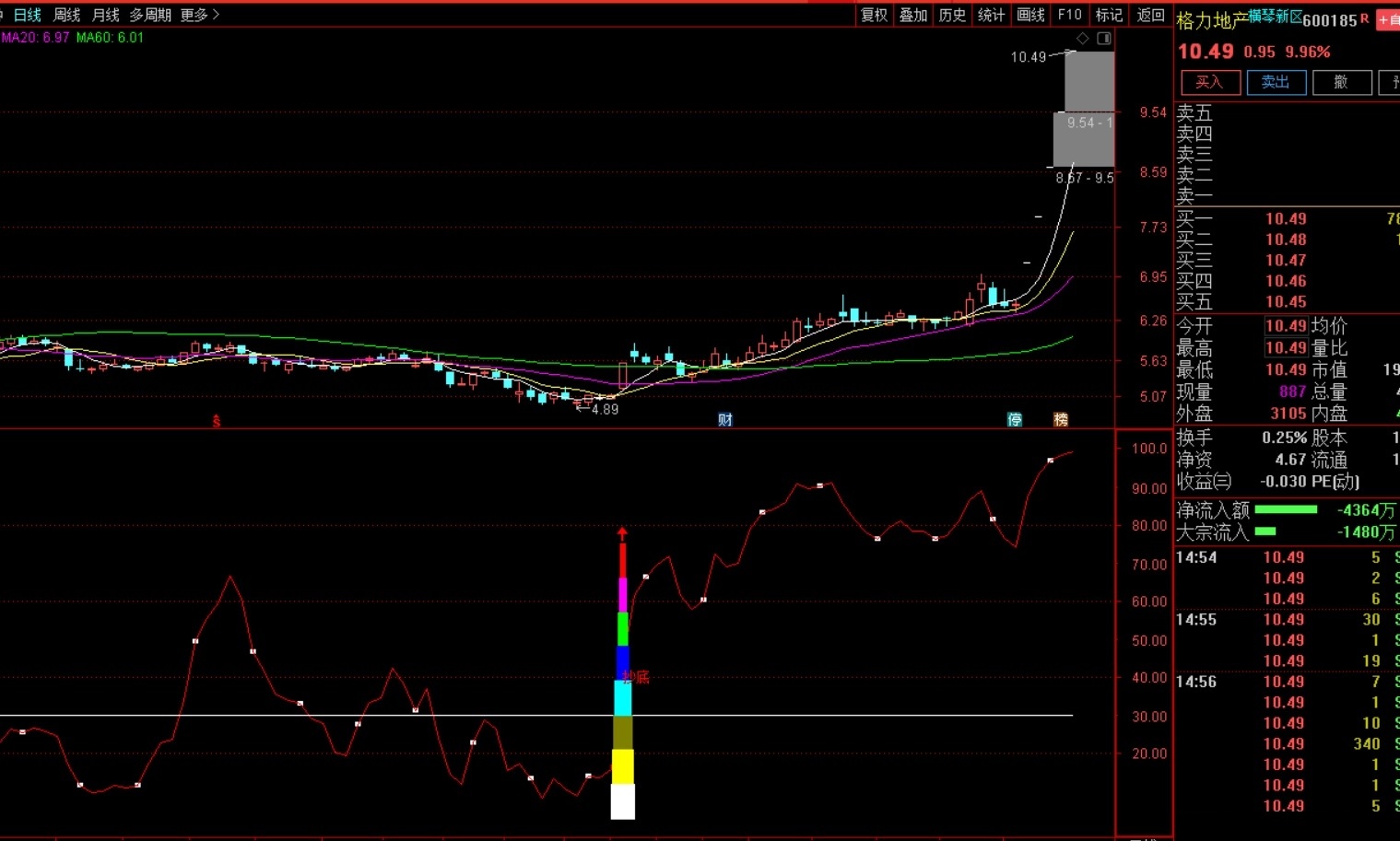Click the 4.89 low price annotation
The width and height of the screenshot is (1400, 841).
pos(605,409)
